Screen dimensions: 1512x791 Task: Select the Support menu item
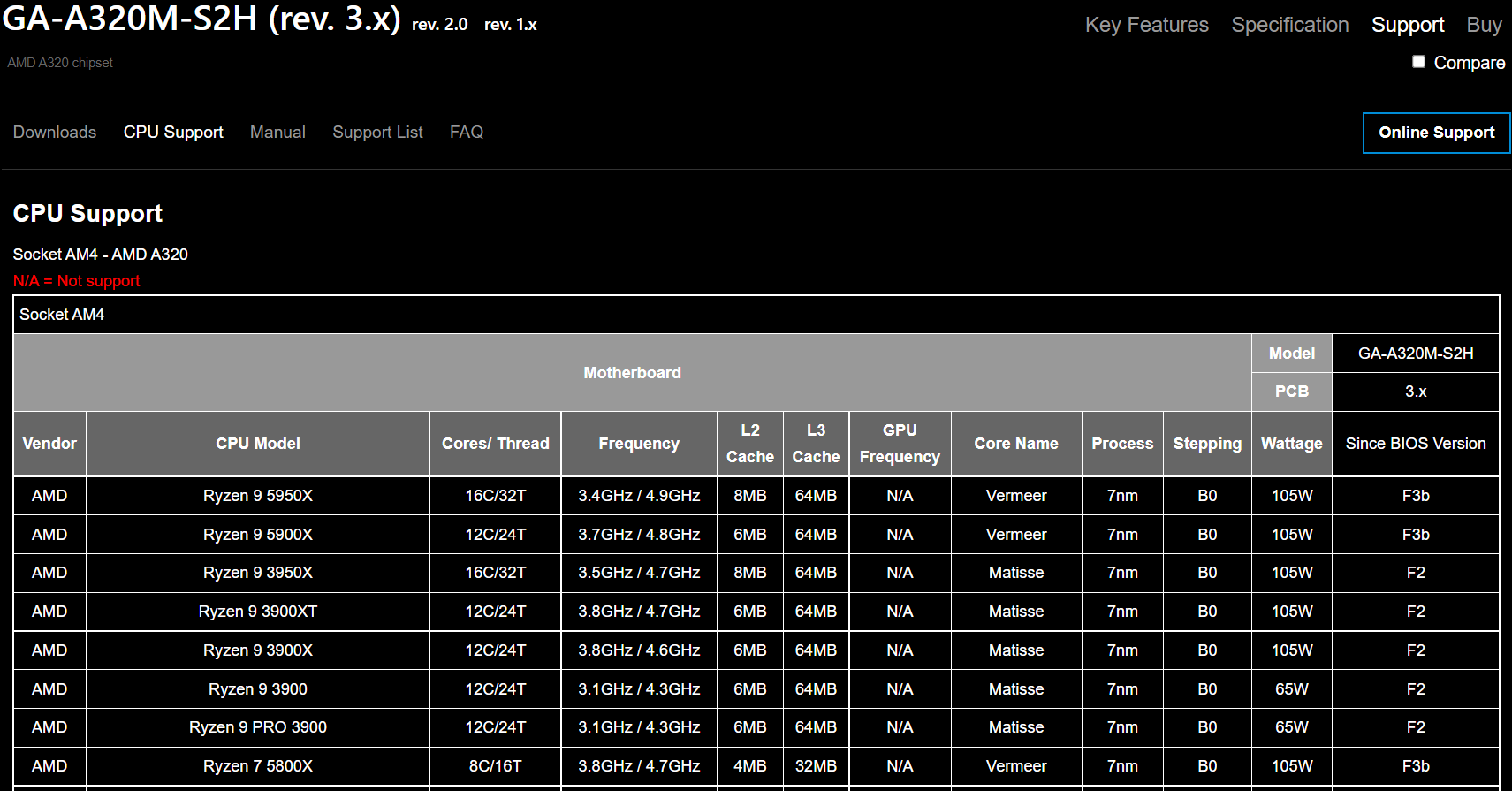coord(1408,25)
